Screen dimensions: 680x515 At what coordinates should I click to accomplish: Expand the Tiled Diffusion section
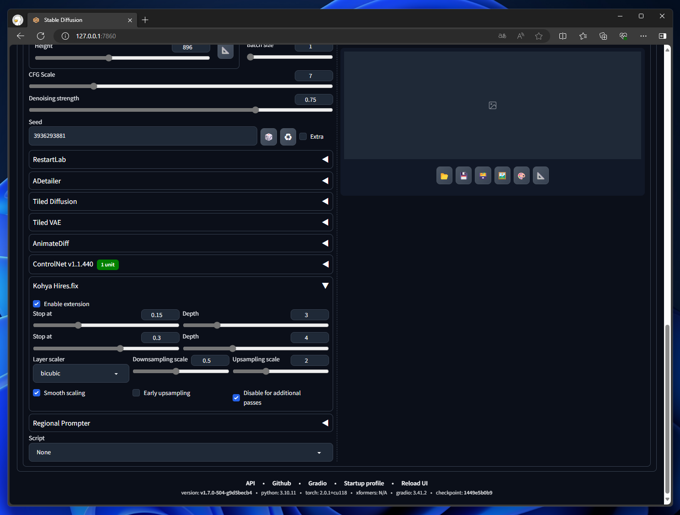point(180,202)
